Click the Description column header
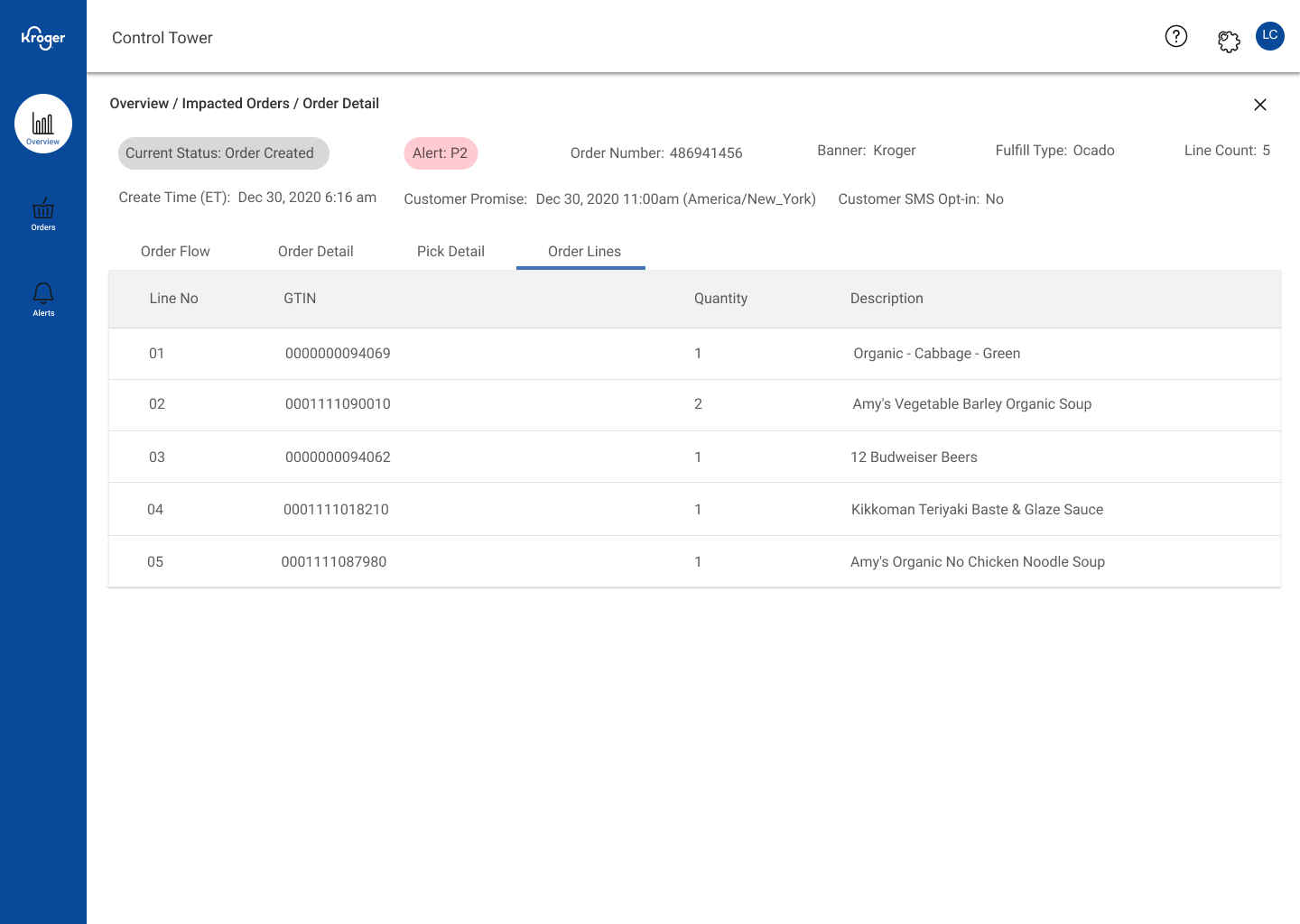Image resolution: width=1300 pixels, height=924 pixels. [887, 299]
